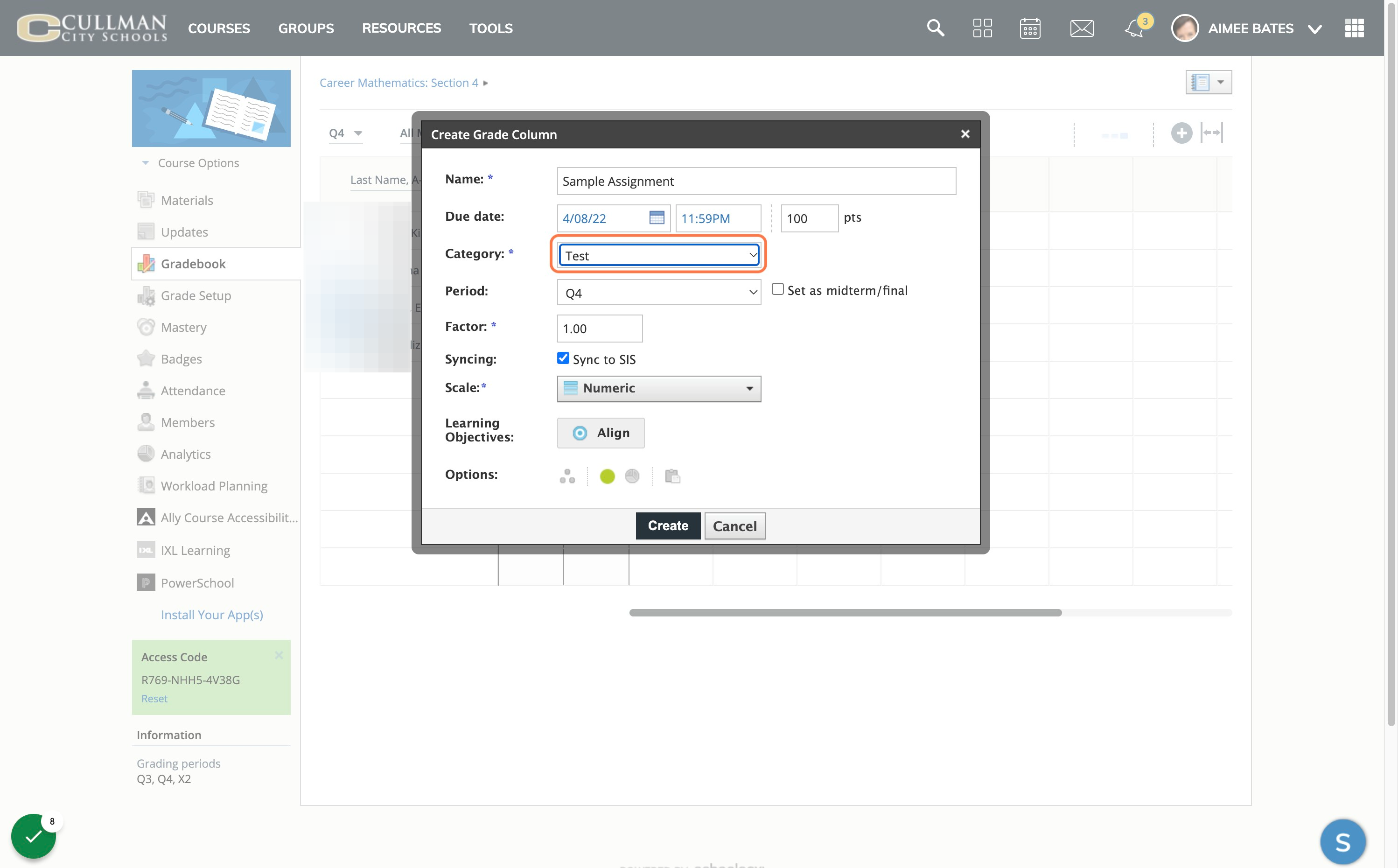This screenshot has height=868, width=1398.
Task: Open Grade Setup in sidebar
Action: [x=196, y=296]
